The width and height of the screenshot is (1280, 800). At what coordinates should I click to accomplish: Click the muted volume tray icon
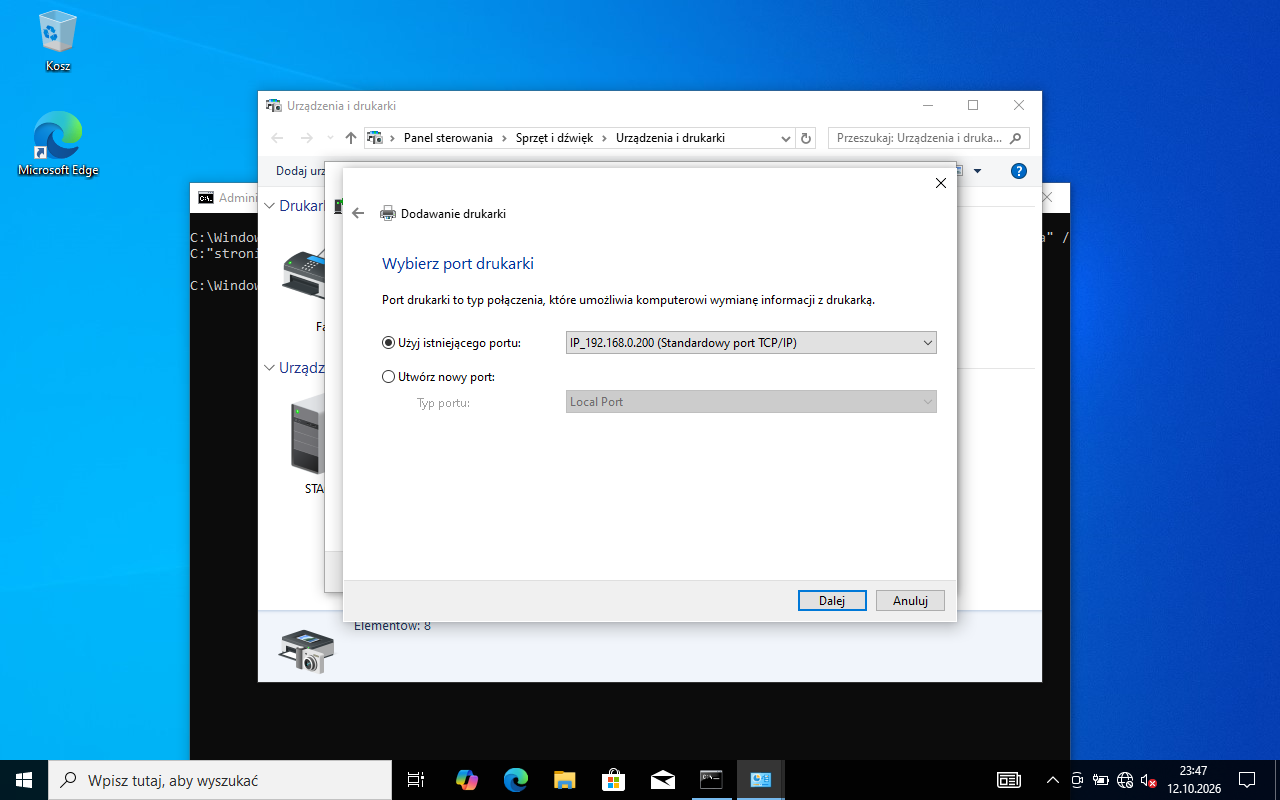coord(1149,780)
